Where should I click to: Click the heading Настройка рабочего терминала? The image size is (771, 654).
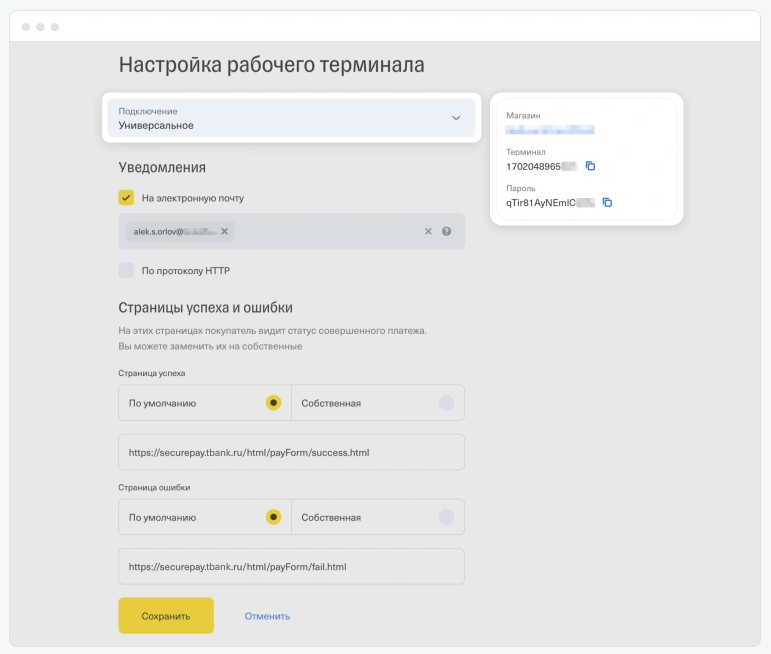point(271,65)
